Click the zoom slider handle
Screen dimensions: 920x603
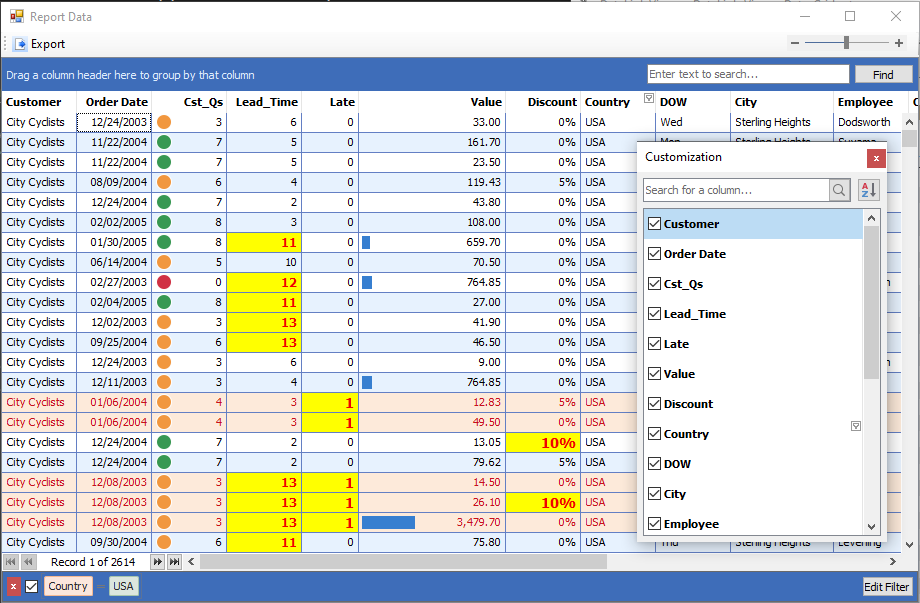click(846, 42)
